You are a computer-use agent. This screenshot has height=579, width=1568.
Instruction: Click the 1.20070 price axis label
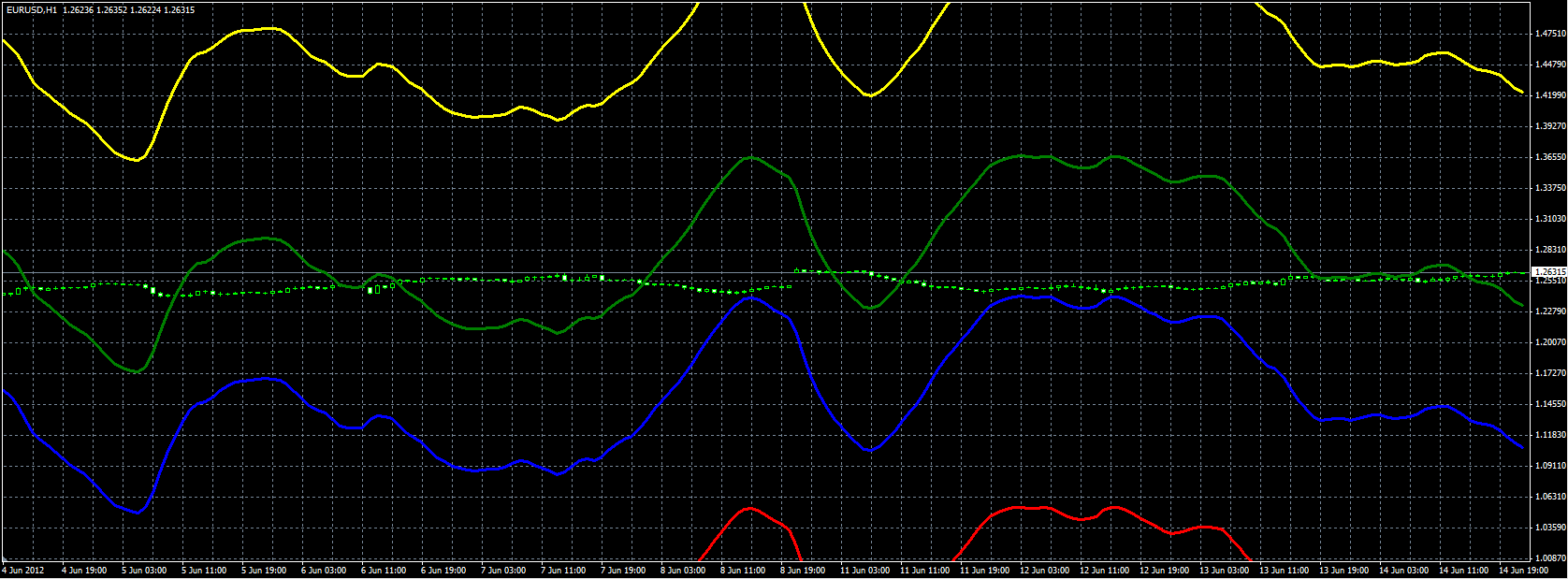(x=1550, y=342)
